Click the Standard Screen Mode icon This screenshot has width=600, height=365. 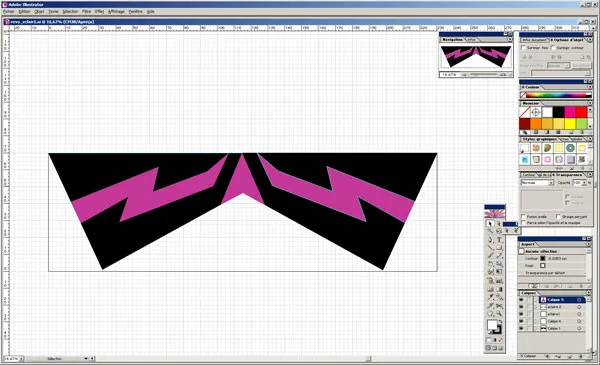pyautogui.click(x=488, y=348)
